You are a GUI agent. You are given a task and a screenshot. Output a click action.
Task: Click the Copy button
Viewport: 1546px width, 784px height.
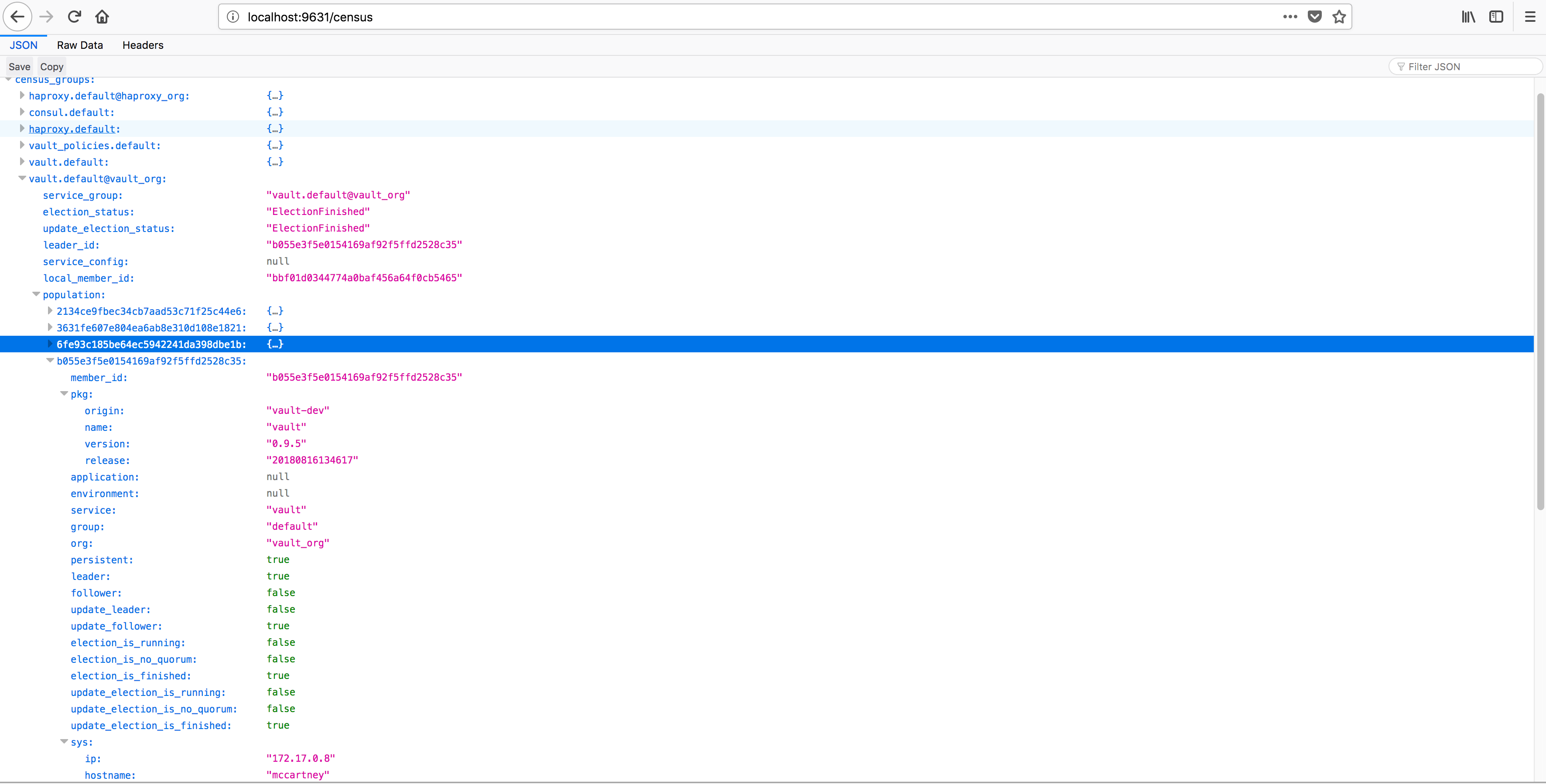click(51, 67)
